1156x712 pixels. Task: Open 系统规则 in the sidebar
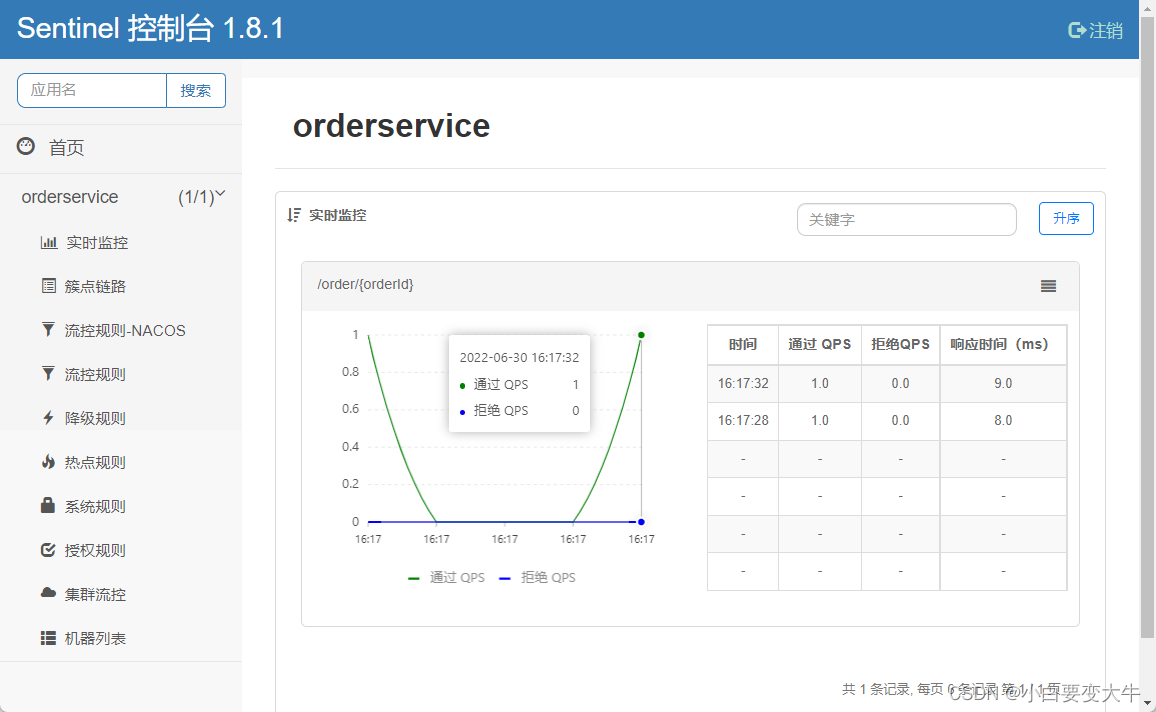click(x=95, y=506)
